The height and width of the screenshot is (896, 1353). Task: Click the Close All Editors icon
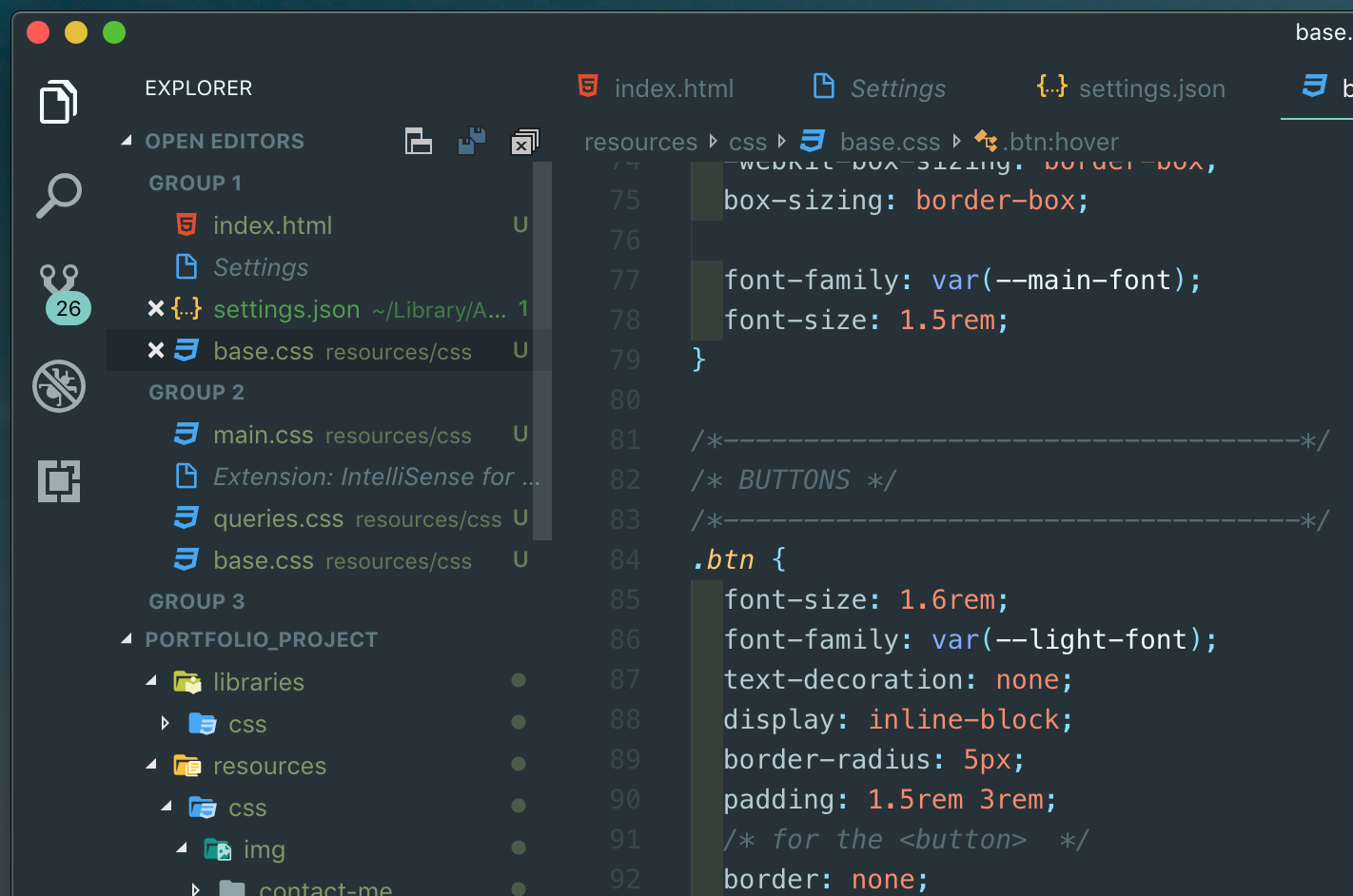523,141
